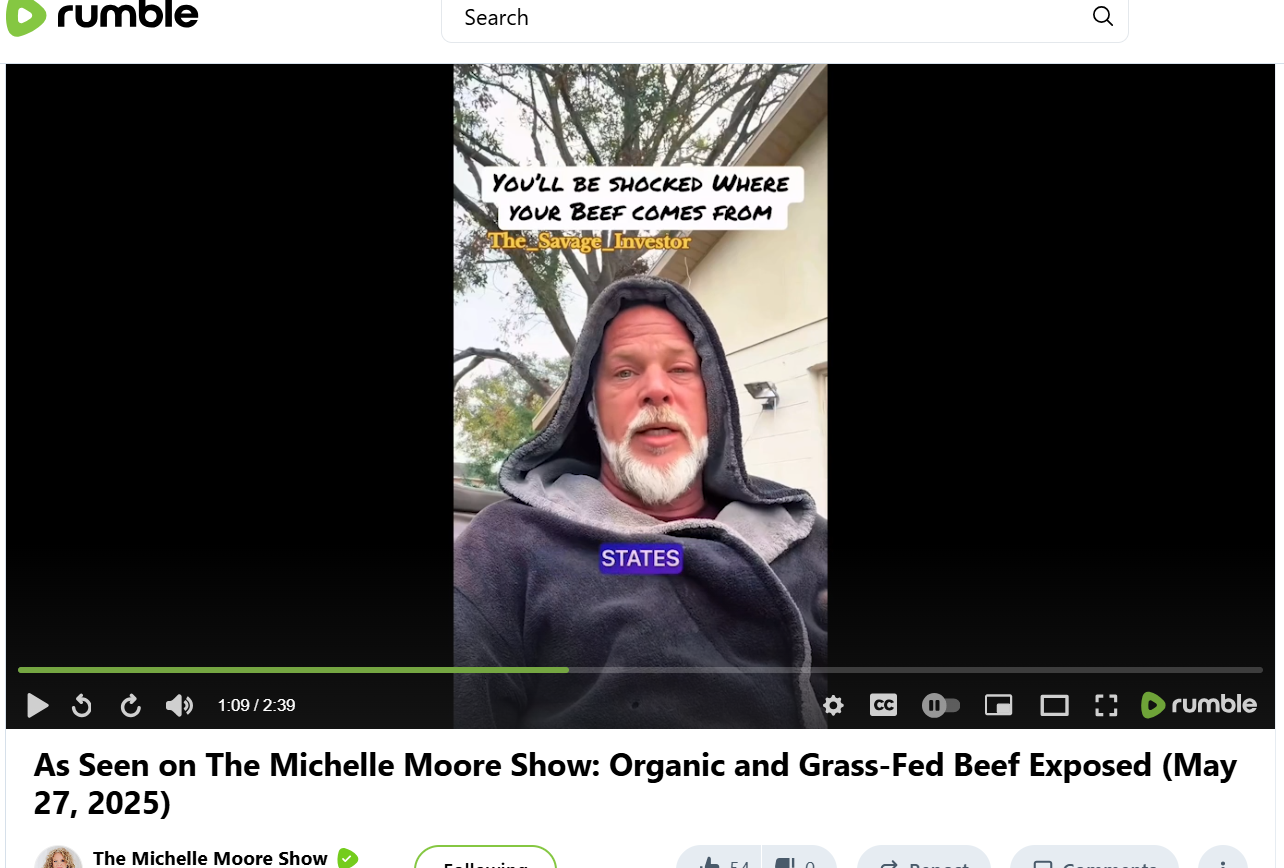Mute the video volume
Screen dimensions: 1284x868
click(179, 705)
